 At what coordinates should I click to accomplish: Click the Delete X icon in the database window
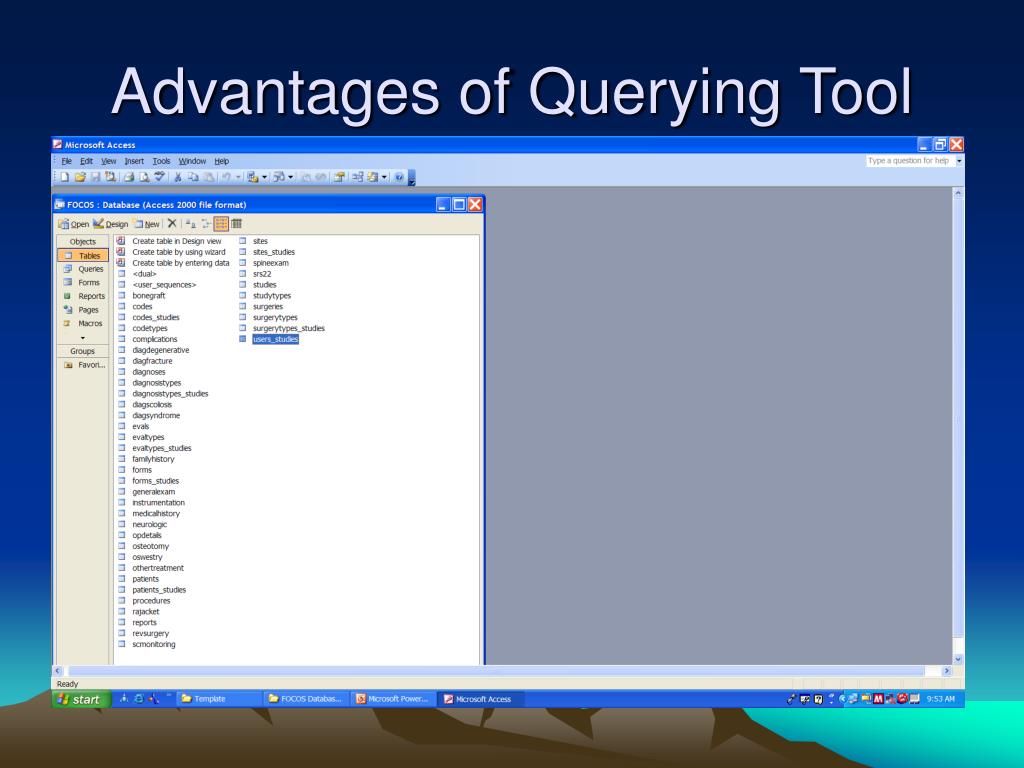(x=172, y=223)
